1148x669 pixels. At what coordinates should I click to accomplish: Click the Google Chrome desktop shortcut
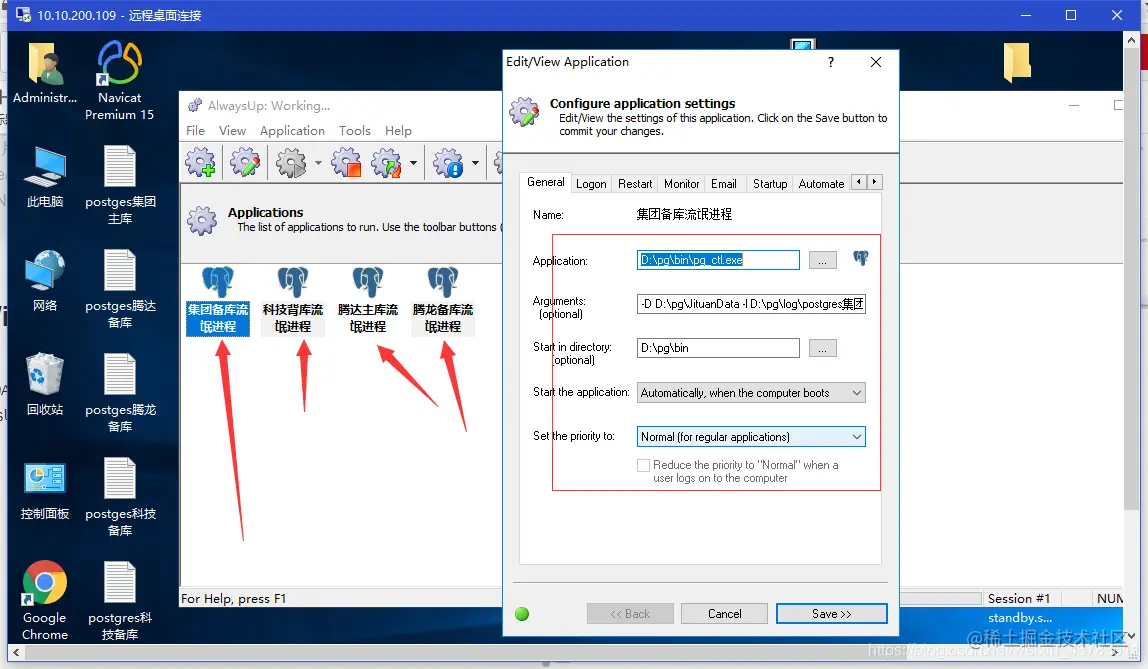[45, 601]
